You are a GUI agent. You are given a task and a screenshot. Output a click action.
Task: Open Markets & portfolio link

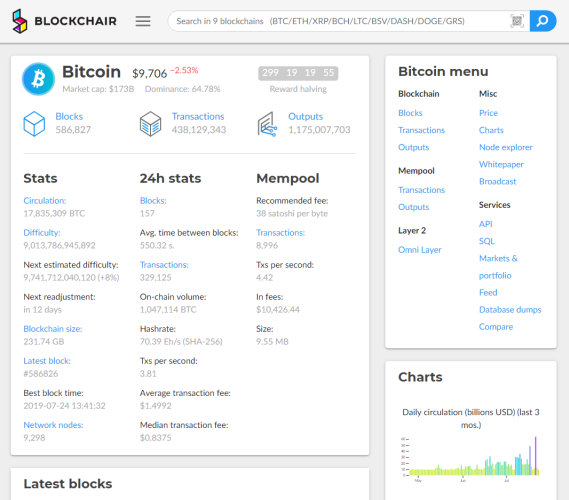498,267
